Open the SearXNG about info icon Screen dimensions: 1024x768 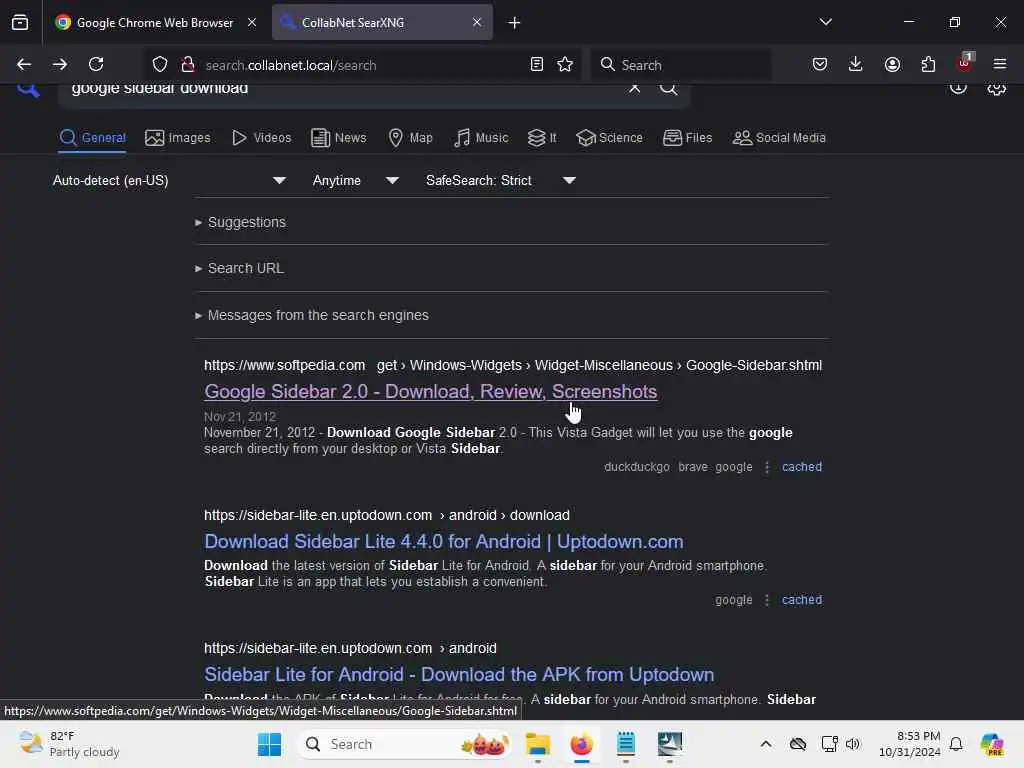click(x=958, y=88)
